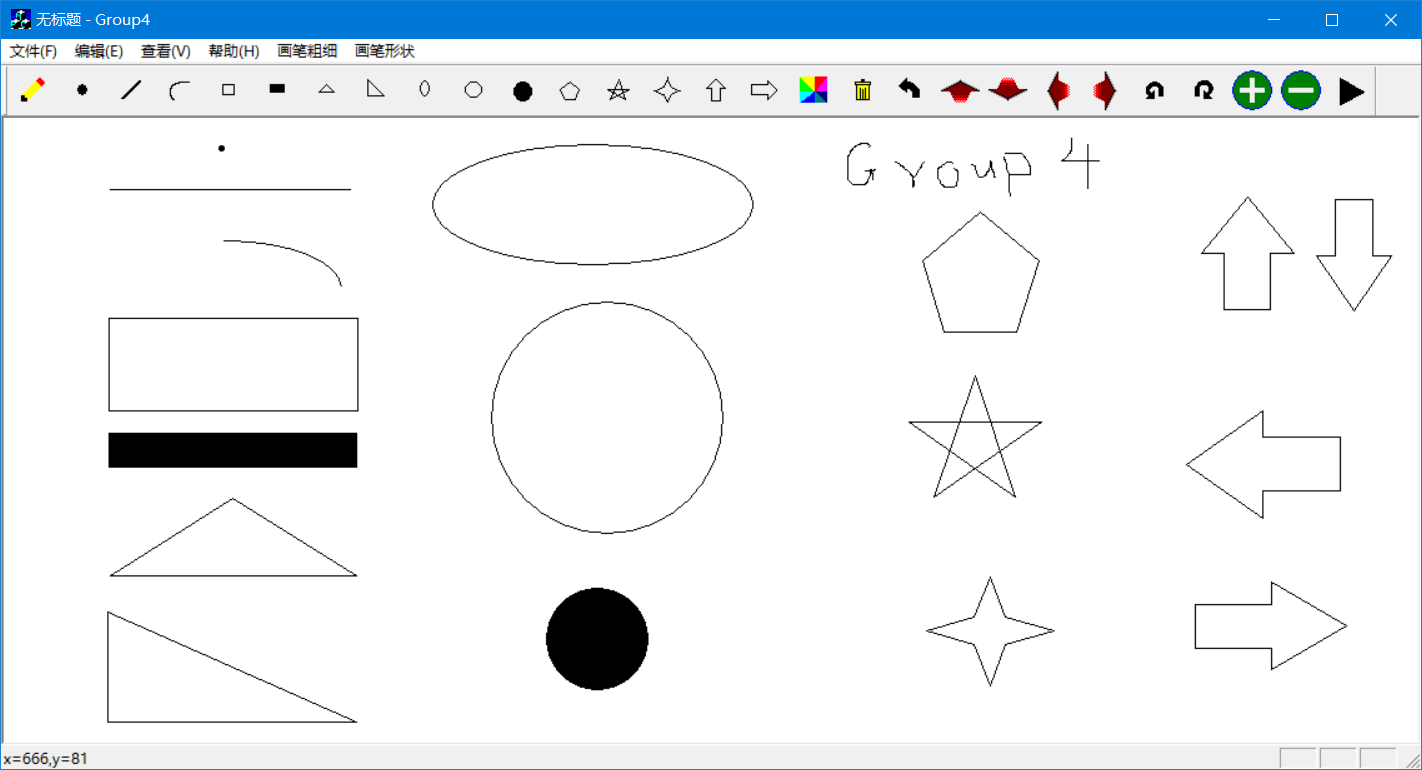Screen dimensions: 1422x770
Task: Select the pencil freehand drawing tool
Action: point(33,91)
